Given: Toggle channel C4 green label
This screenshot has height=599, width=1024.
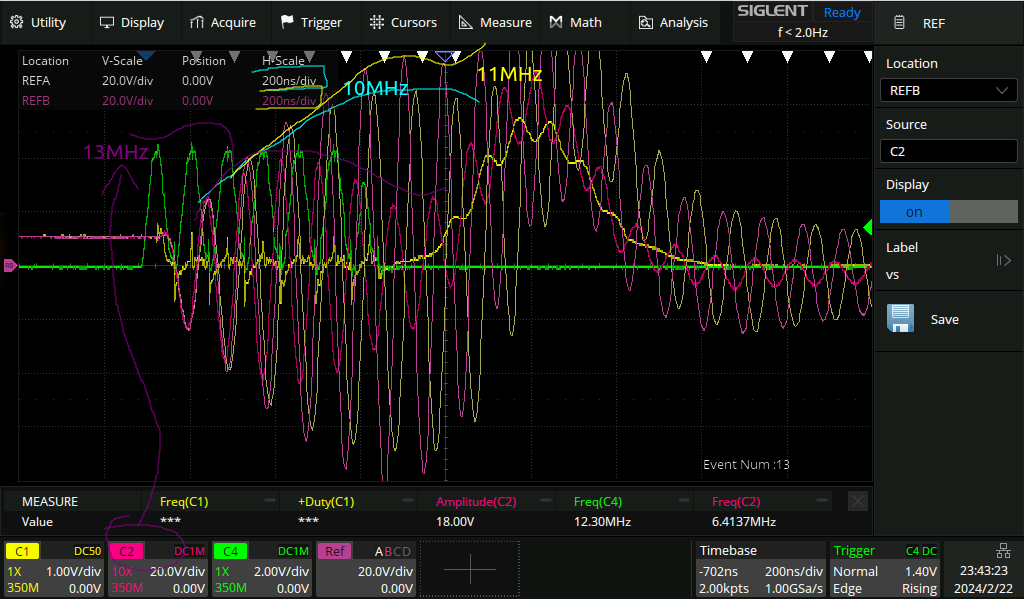Looking at the screenshot, I should tap(230, 551).
